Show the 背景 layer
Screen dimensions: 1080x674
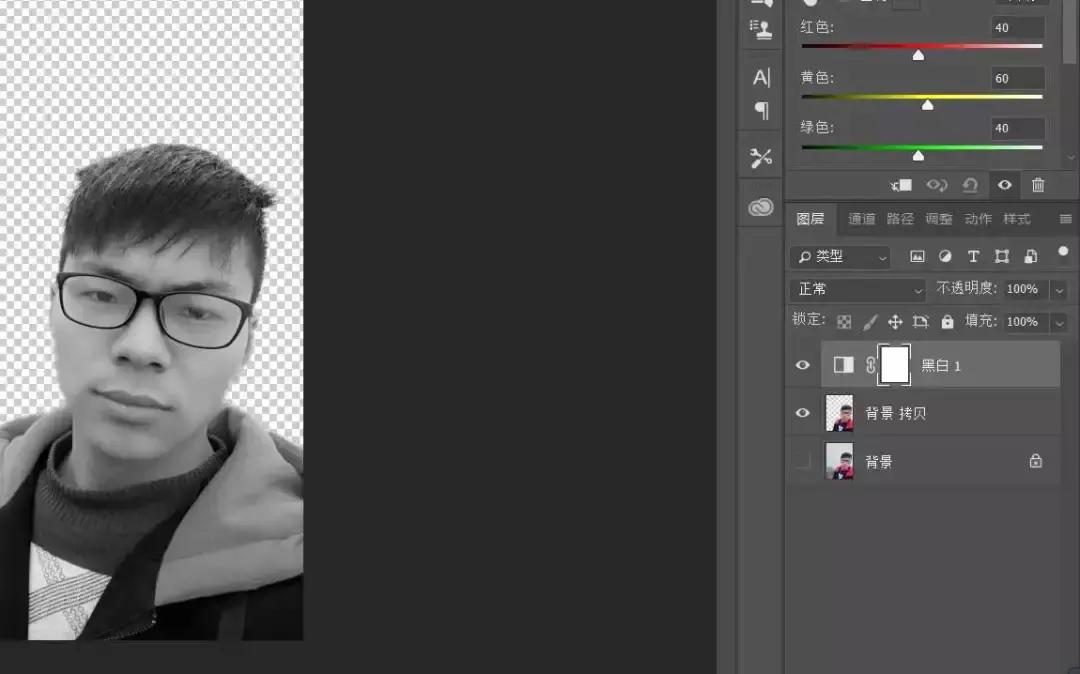tap(802, 461)
